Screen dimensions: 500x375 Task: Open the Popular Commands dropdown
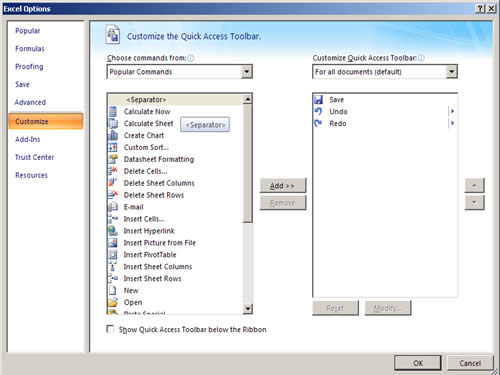point(247,72)
